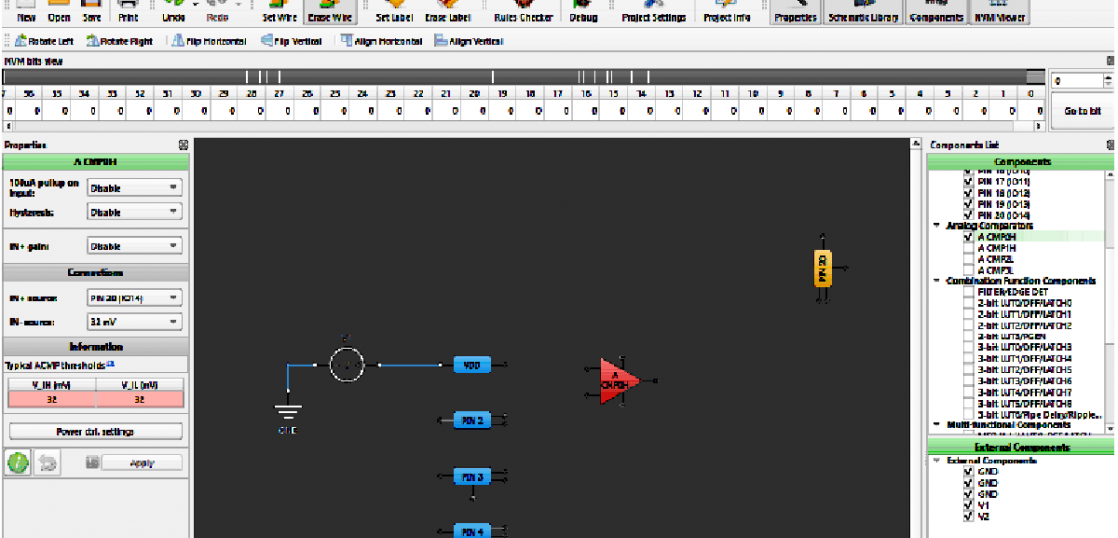The height and width of the screenshot is (538, 1118).
Task: Click the Apply button
Action: pyautogui.click(x=142, y=463)
